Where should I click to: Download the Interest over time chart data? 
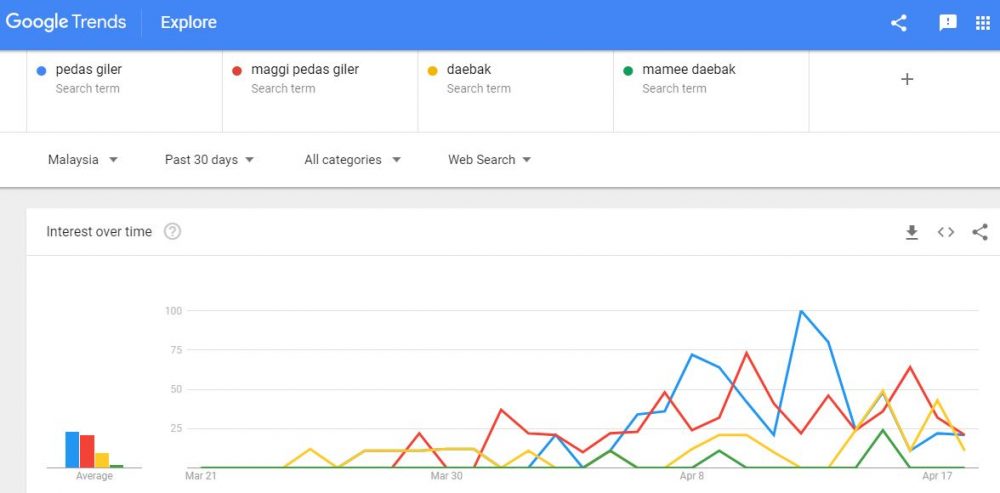912,232
